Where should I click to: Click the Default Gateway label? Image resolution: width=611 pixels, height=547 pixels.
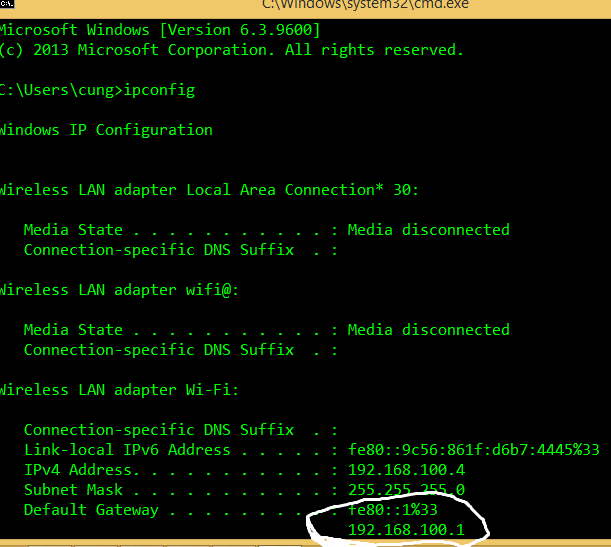point(91,510)
